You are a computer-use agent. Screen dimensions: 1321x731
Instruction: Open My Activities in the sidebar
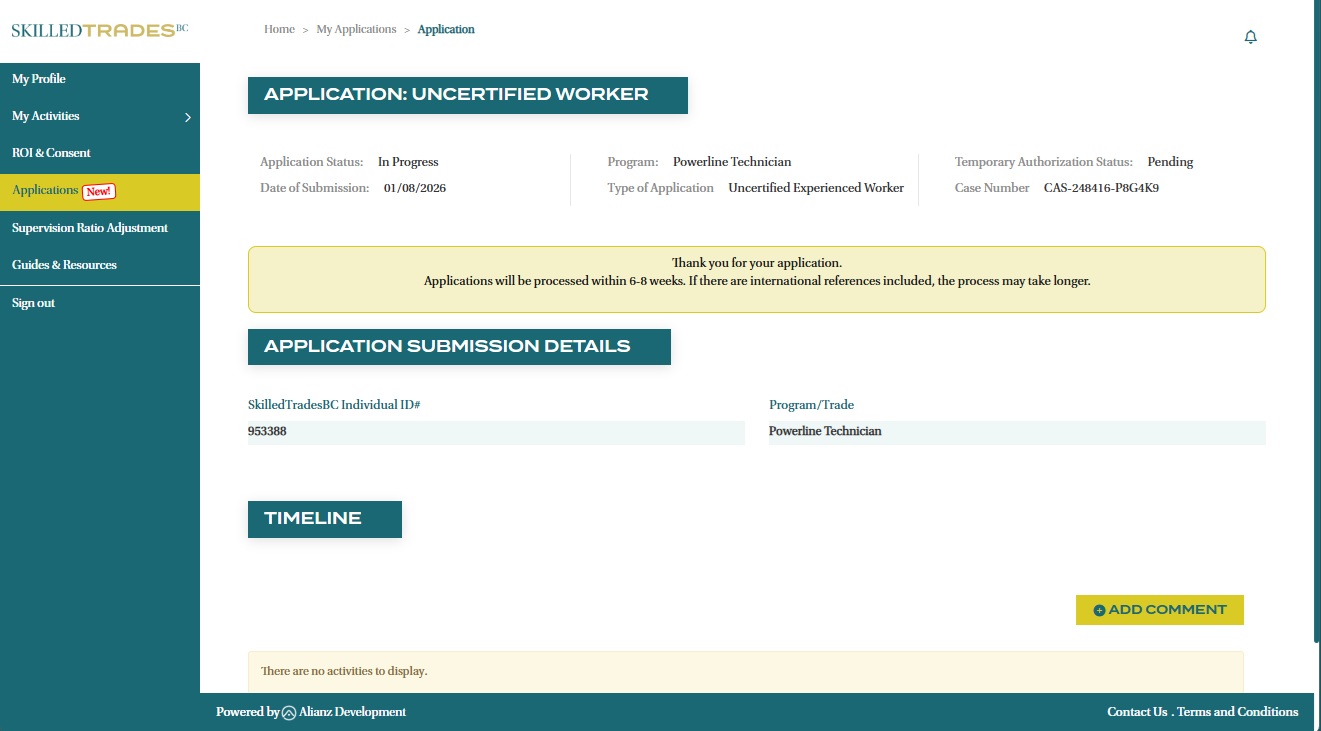(x=46, y=116)
